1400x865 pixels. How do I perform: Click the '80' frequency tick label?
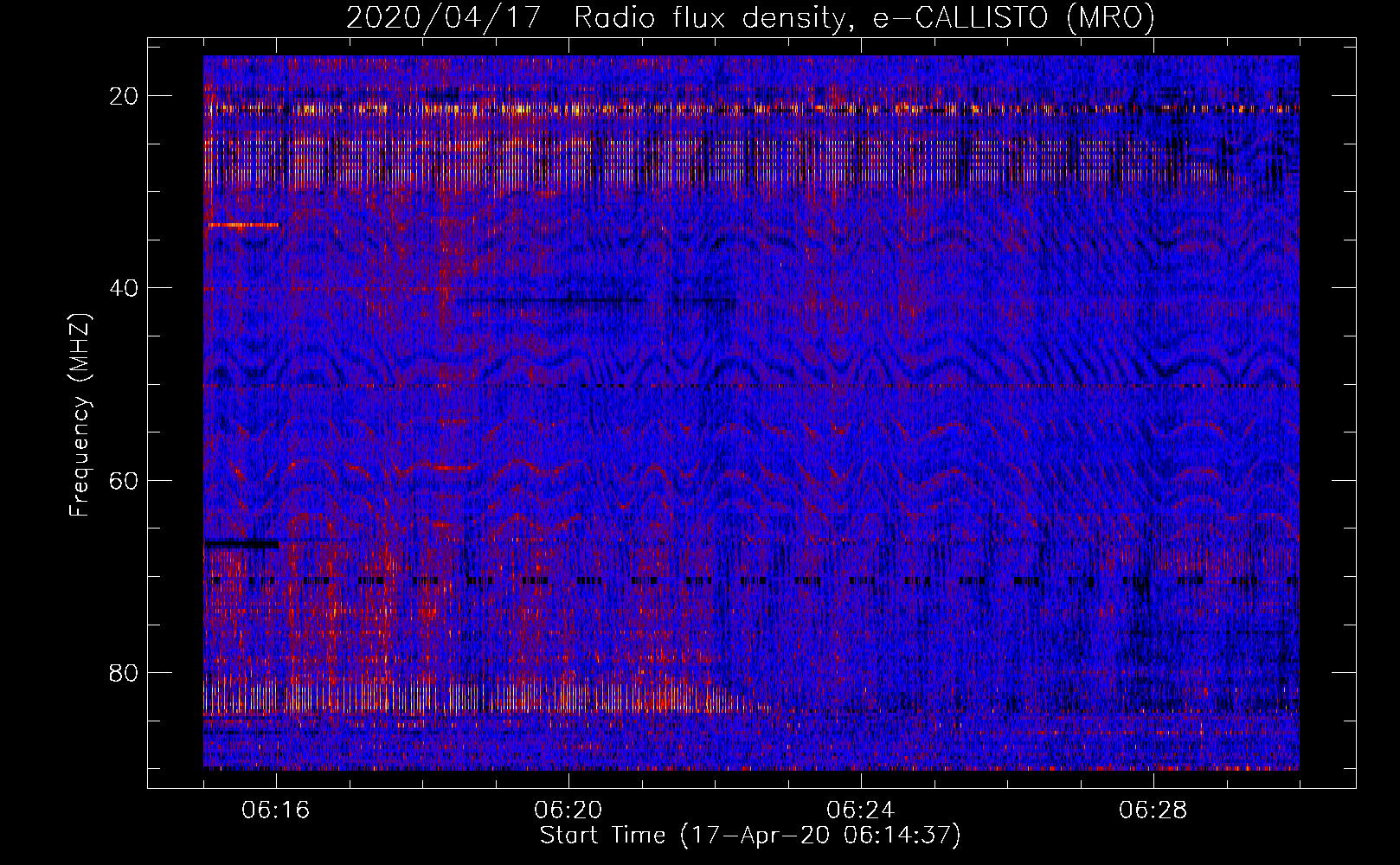[x=125, y=672]
